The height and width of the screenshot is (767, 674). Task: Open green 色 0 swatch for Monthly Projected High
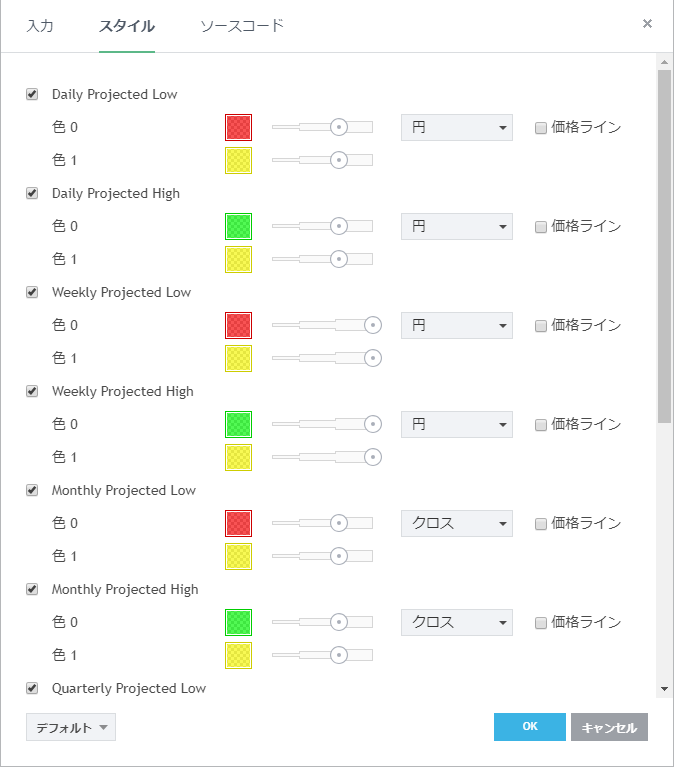[239, 622]
